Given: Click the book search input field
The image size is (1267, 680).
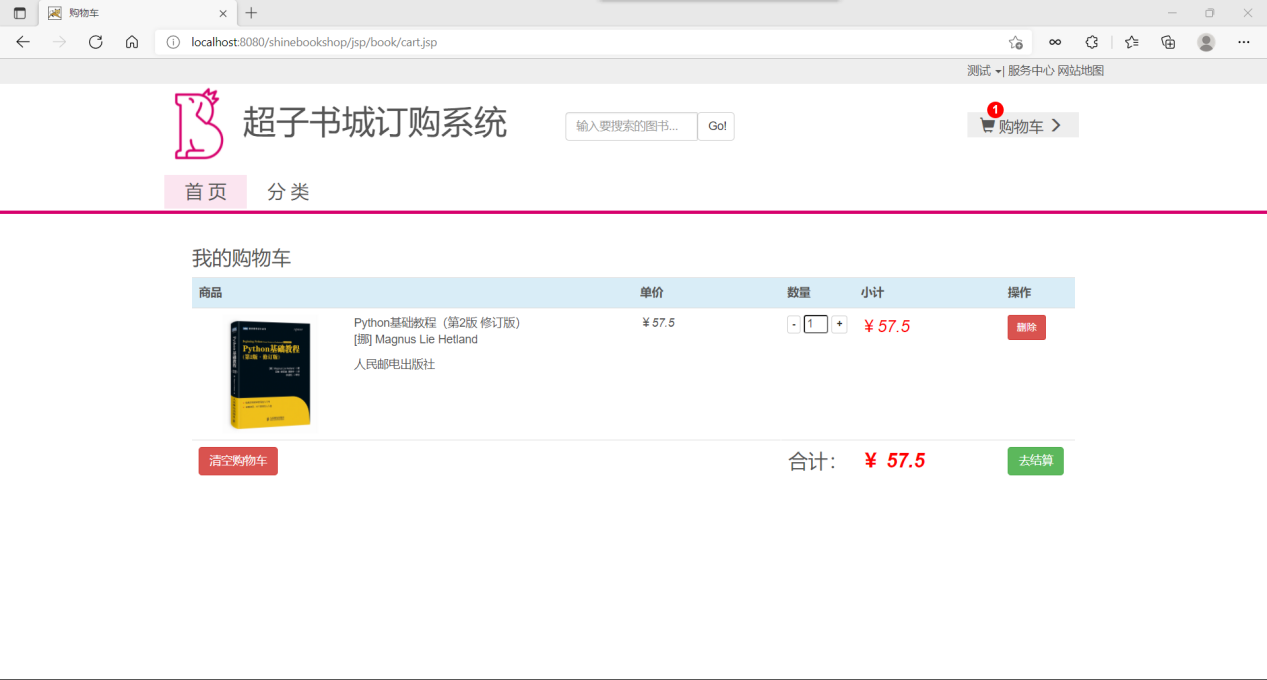Looking at the screenshot, I should [631, 126].
